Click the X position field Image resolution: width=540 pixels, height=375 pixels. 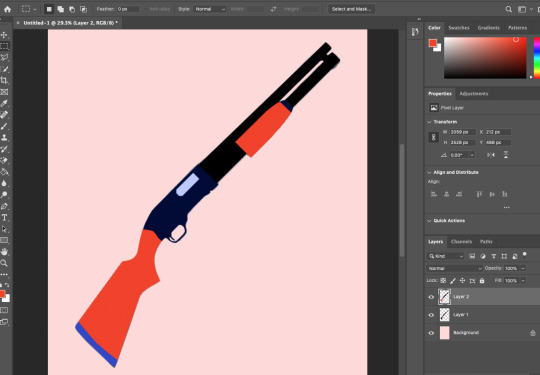(498, 132)
